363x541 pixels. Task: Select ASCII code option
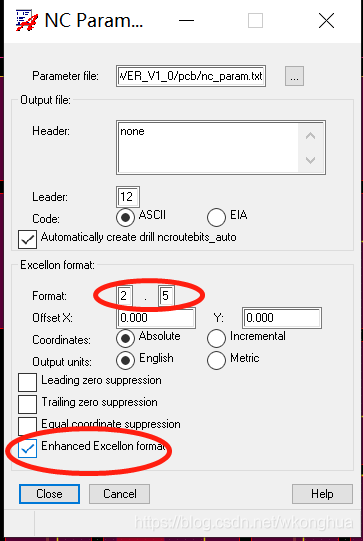tap(125, 217)
